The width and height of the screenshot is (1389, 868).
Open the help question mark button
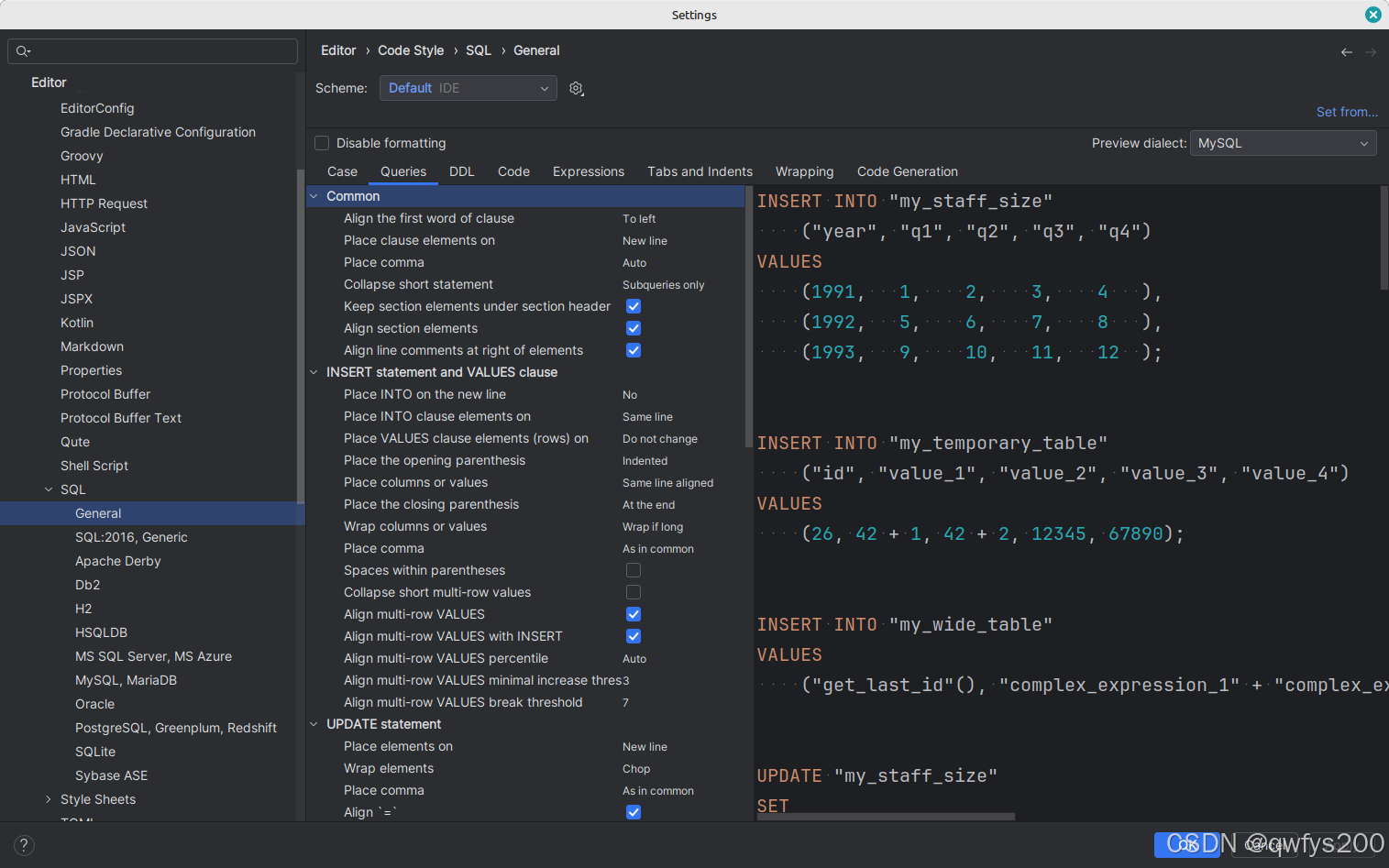[24, 845]
